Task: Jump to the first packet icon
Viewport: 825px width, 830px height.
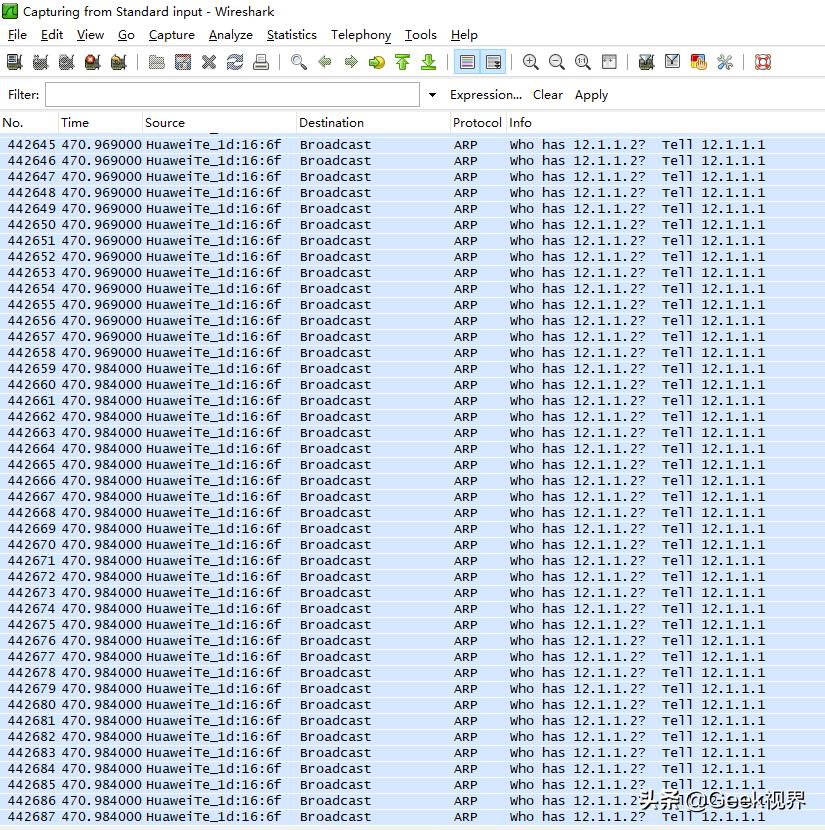Action: (403, 62)
